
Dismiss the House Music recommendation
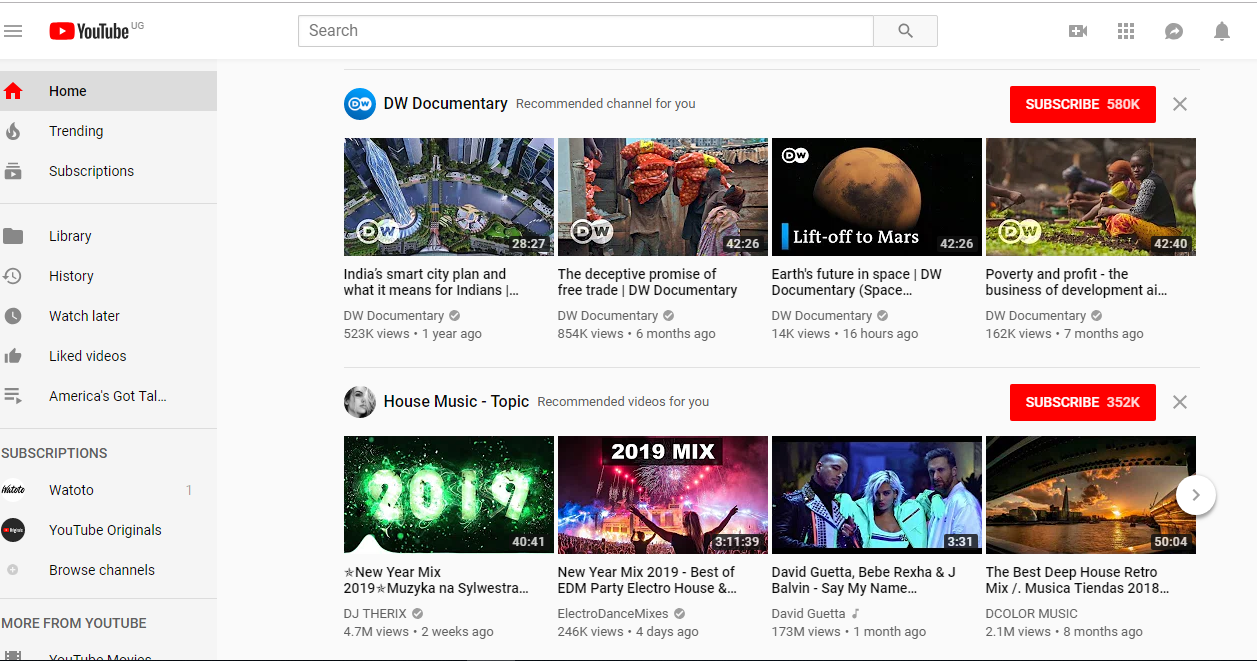point(1179,402)
